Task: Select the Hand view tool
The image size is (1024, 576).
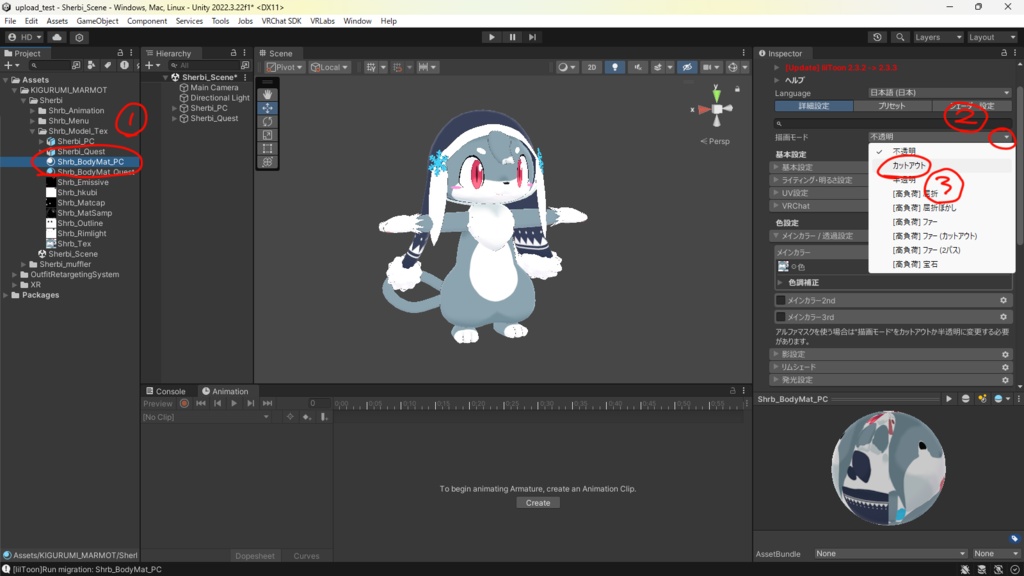Action: pos(267,95)
